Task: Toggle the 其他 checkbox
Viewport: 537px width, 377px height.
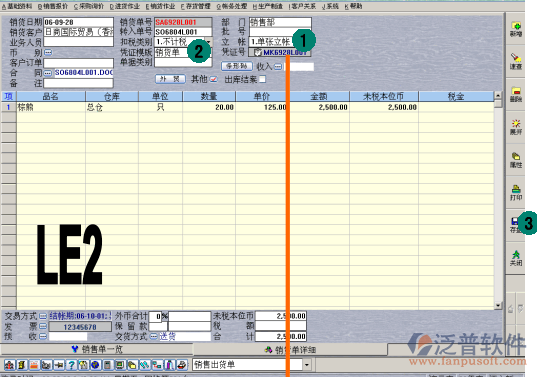Action: point(214,79)
